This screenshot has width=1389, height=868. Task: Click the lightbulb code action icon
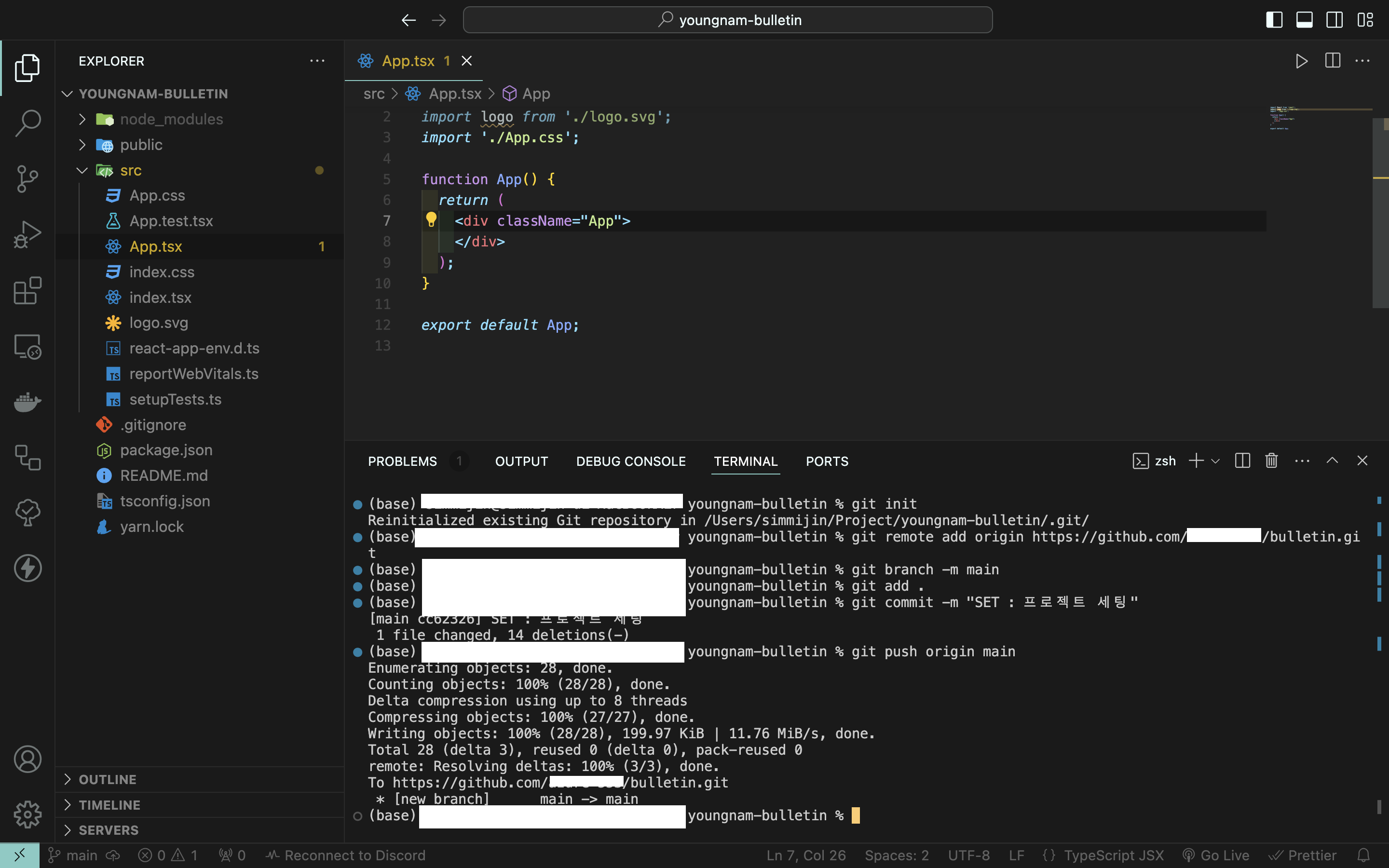click(431, 219)
